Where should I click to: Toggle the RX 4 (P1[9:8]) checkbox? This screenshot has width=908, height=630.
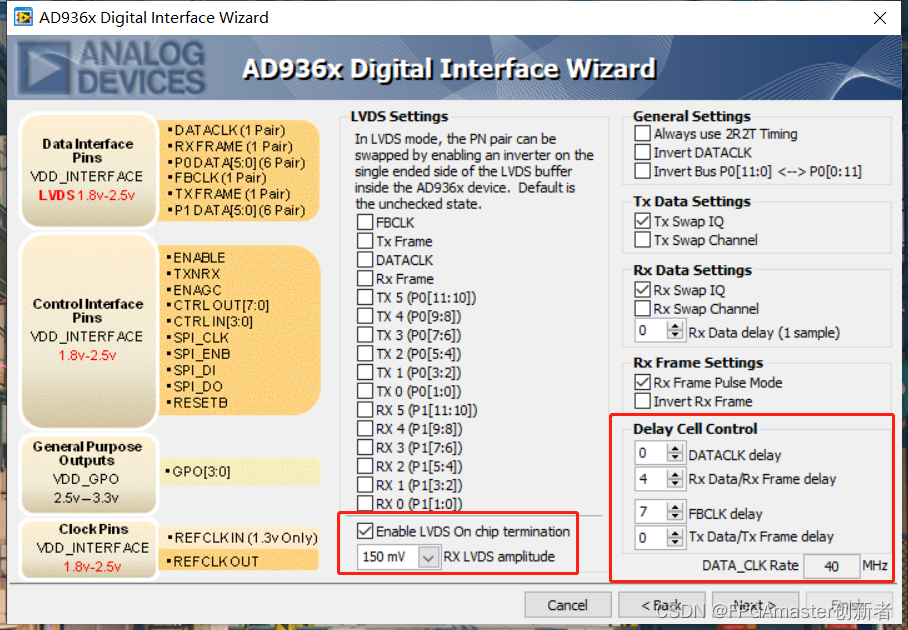click(365, 428)
